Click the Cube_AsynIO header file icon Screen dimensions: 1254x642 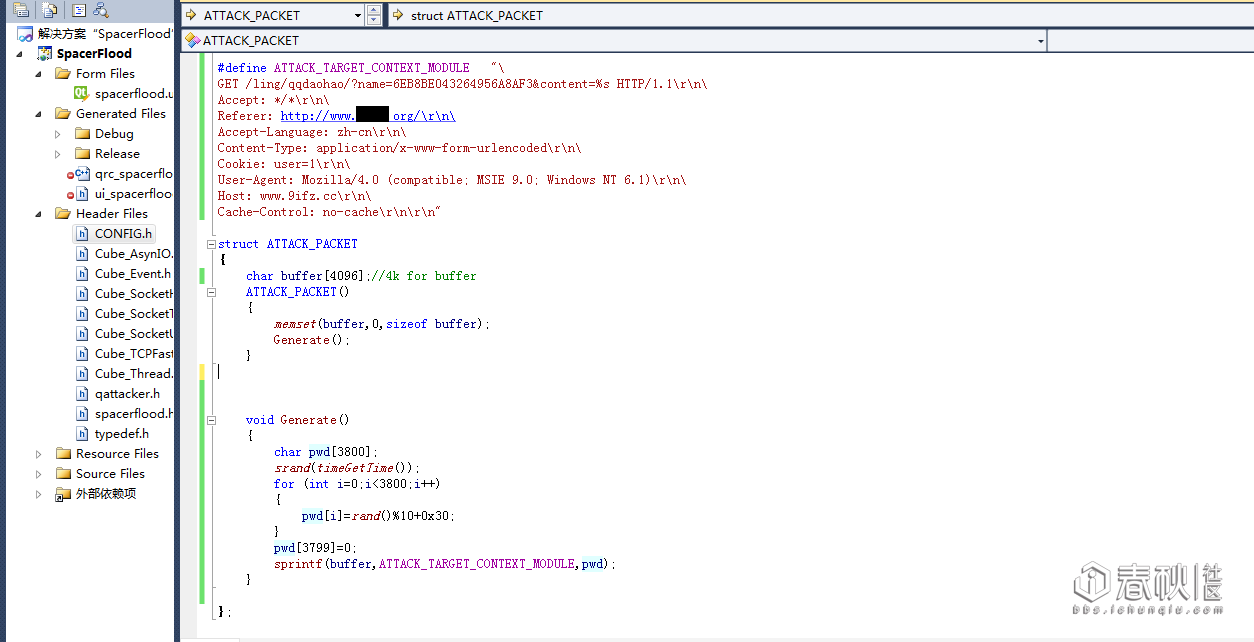(x=83, y=253)
